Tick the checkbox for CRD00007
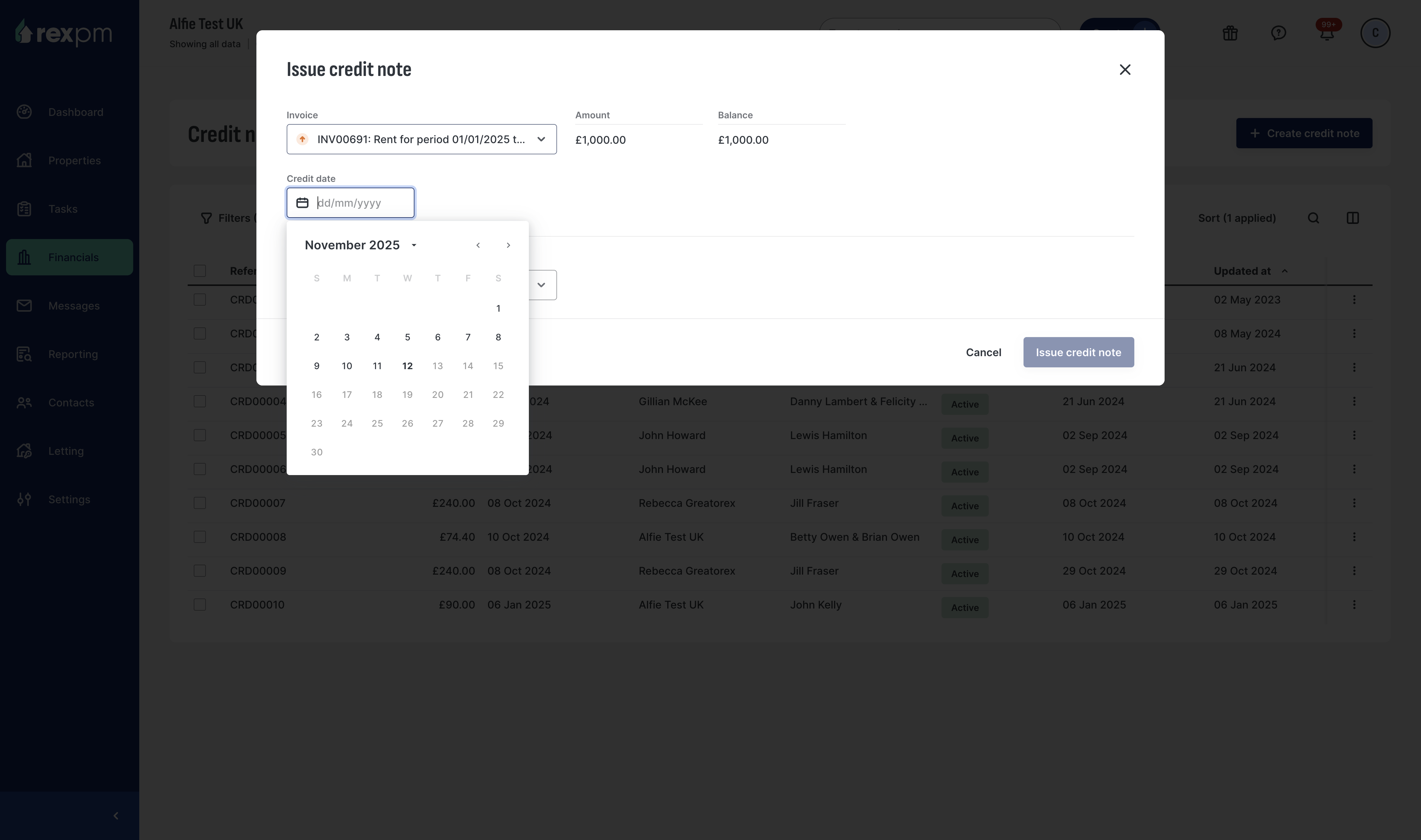 (x=200, y=503)
